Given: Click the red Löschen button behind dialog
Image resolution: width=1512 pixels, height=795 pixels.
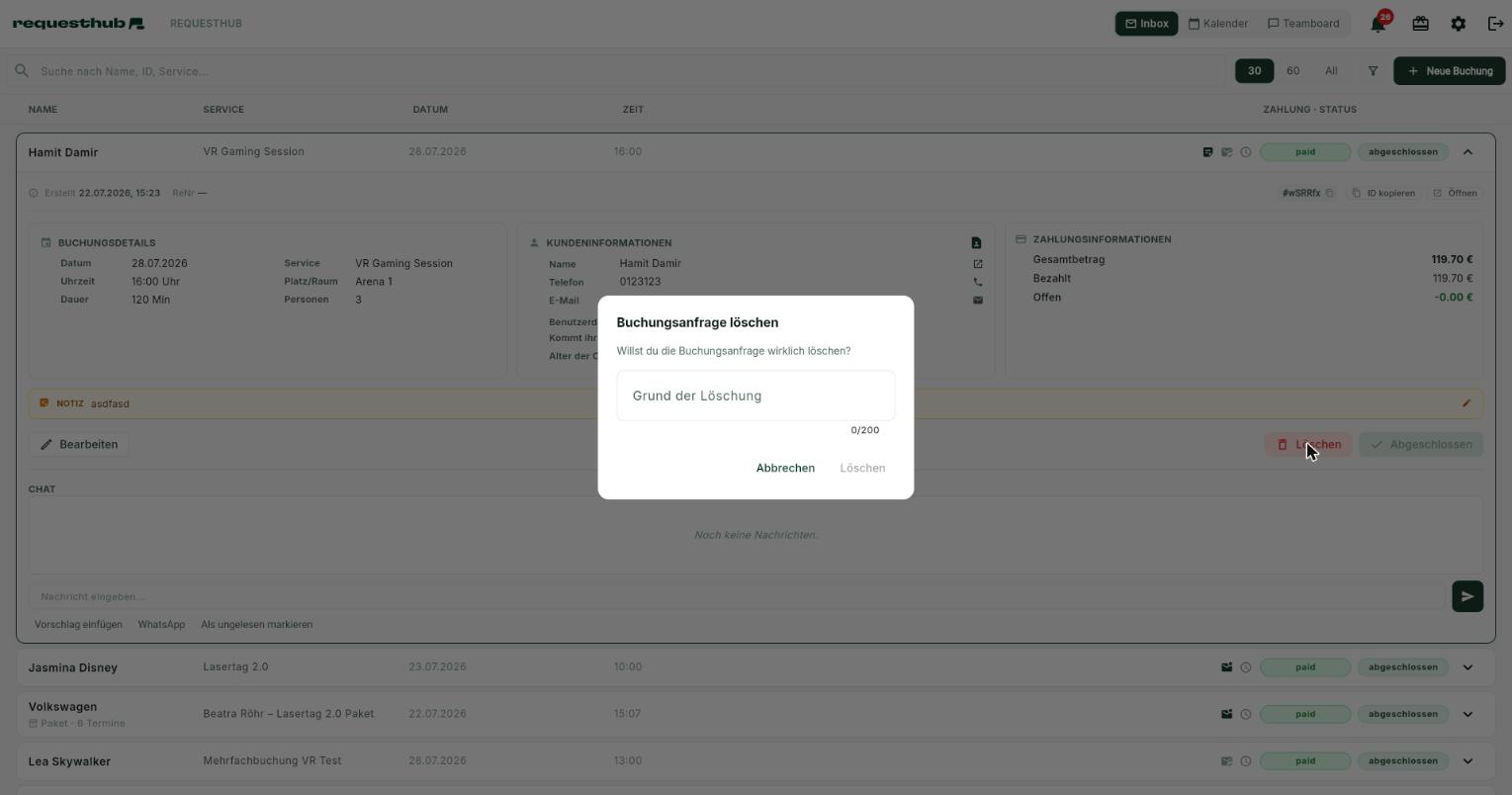Looking at the screenshot, I should click(1308, 444).
